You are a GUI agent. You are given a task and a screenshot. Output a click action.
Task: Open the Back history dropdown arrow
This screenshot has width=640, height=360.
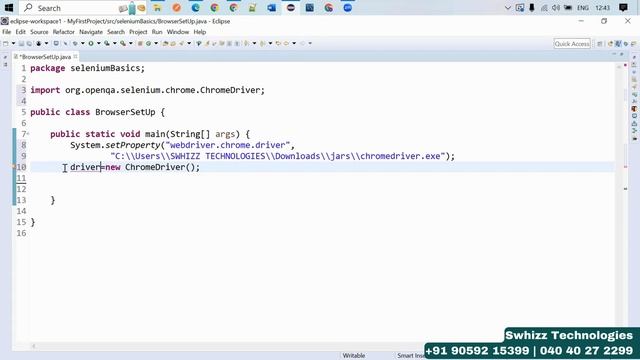click(294, 43)
